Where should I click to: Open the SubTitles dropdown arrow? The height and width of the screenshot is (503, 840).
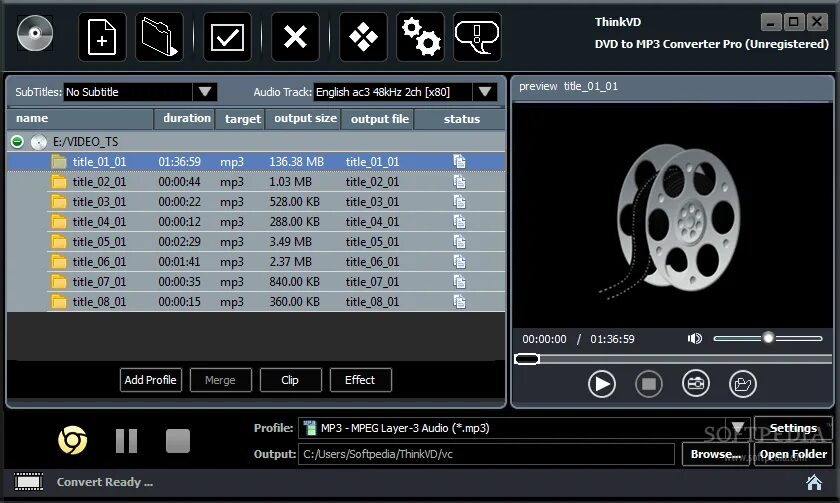(205, 92)
